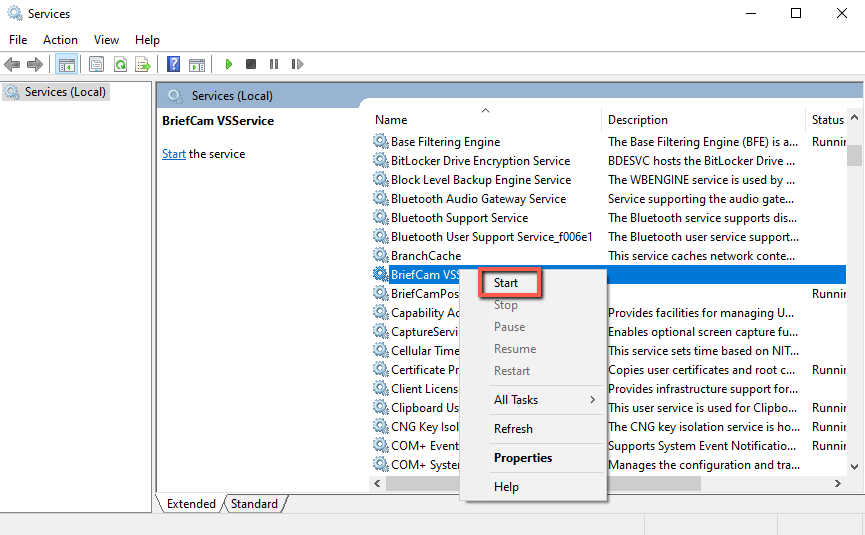Toggle Show/Hide Console Tree toolbar icon
Image resolution: width=865 pixels, height=535 pixels.
67,65
